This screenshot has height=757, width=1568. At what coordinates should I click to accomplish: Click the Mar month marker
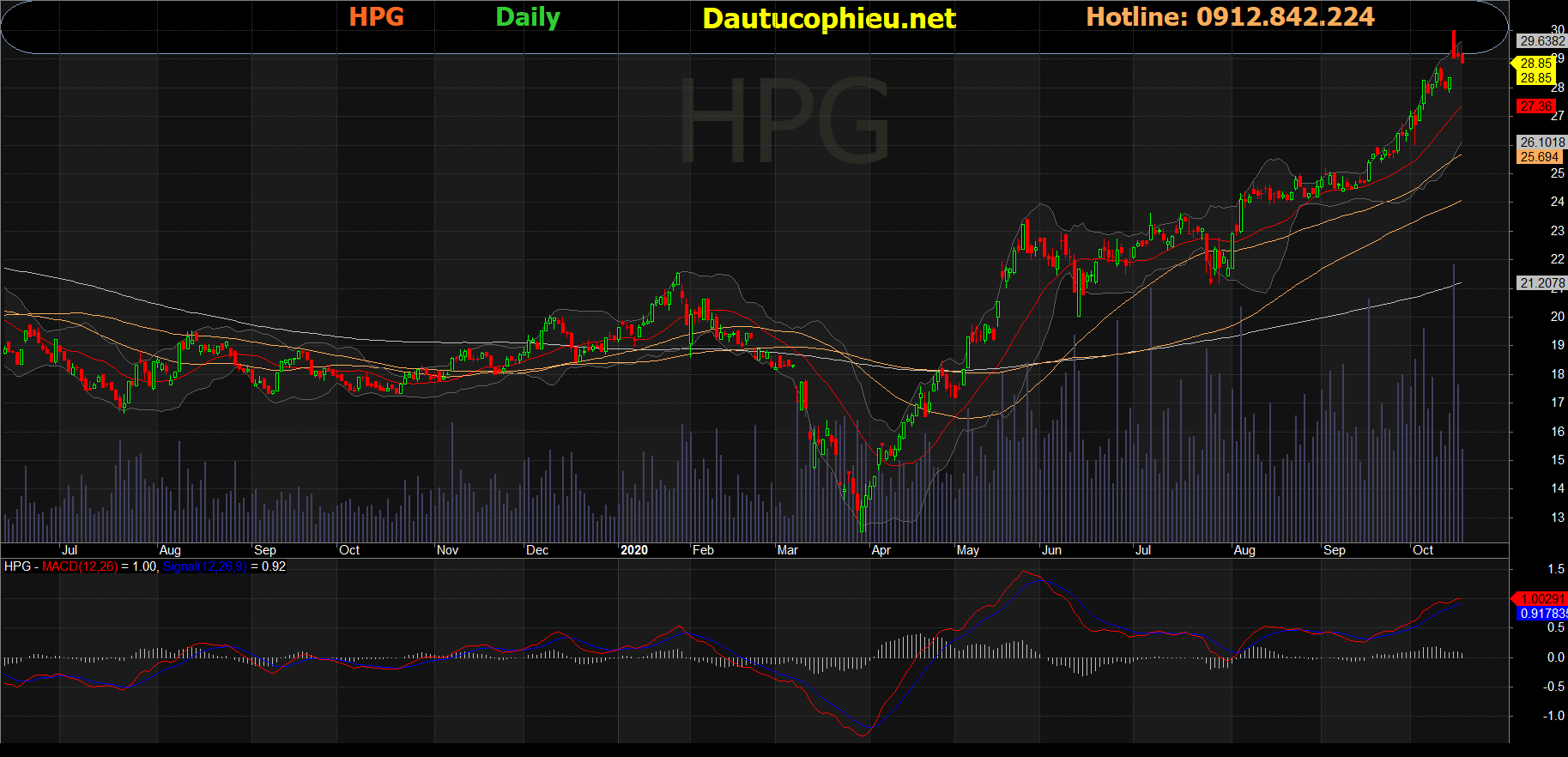point(787,550)
